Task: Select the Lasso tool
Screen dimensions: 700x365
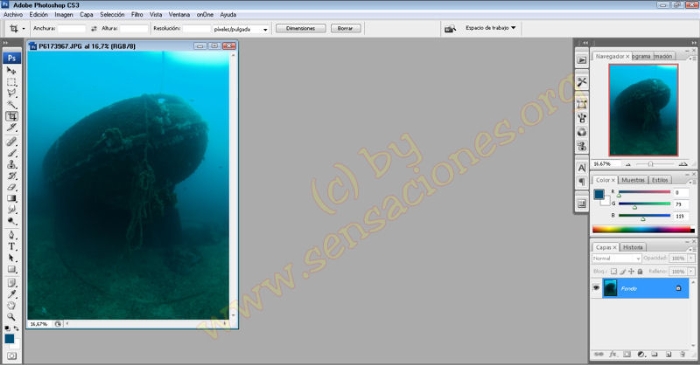Action: tap(12, 93)
